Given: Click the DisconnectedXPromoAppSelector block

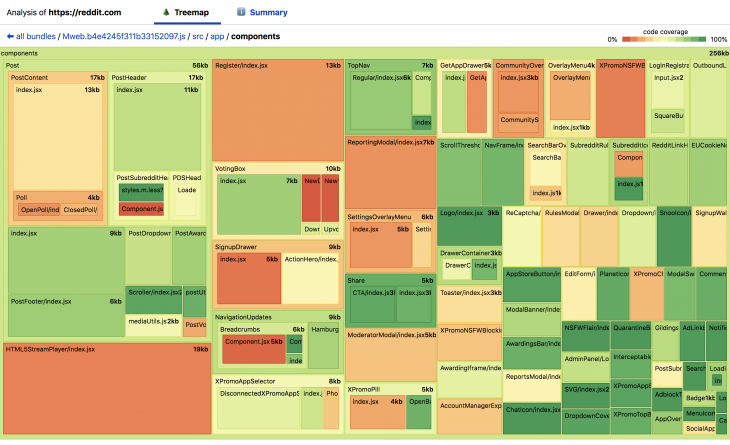Looking at the screenshot, I should pos(258,408).
